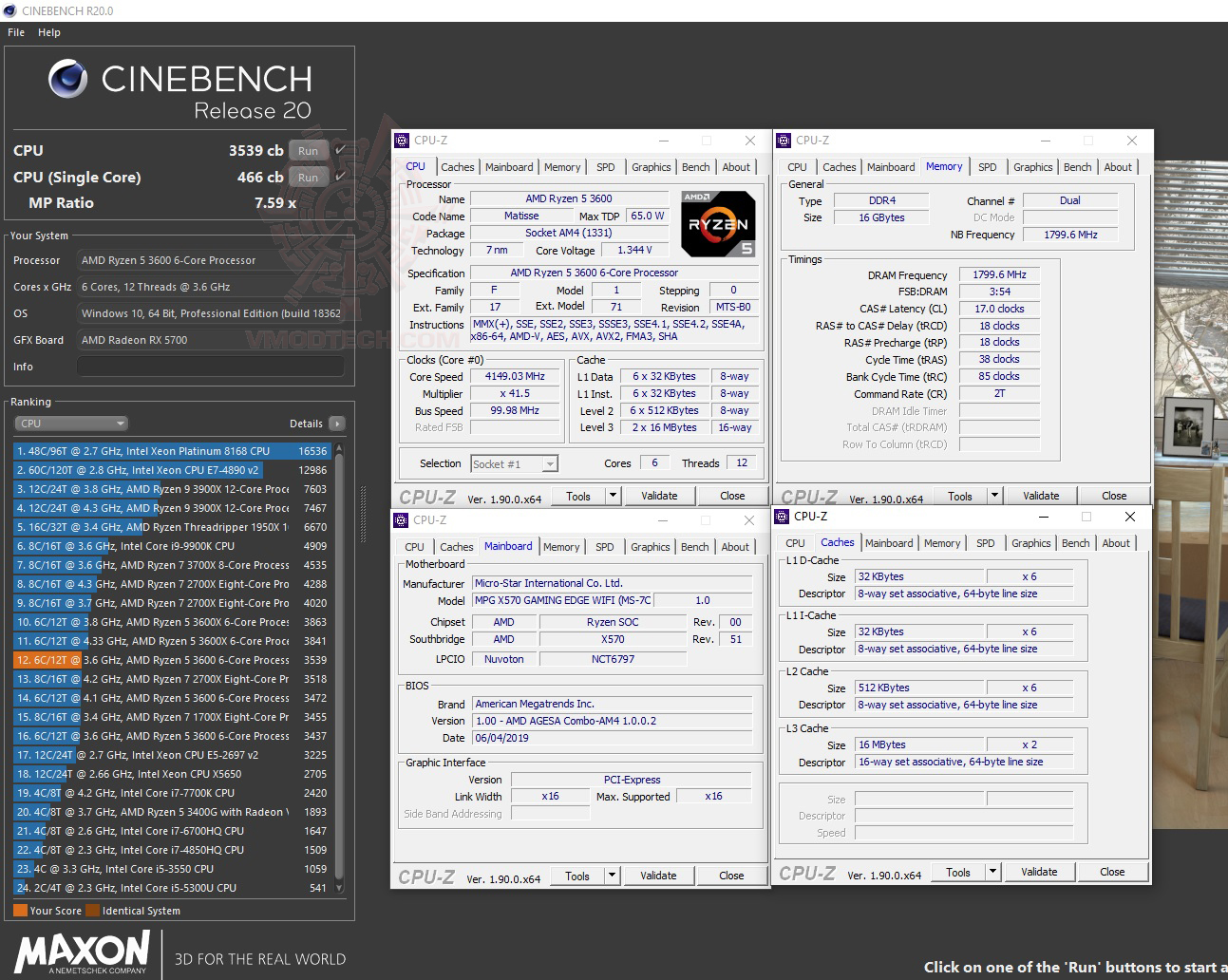Select the Intel Xeon CPU E7-4890 v2 ranking row
The width and height of the screenshot is (1228, 980).
tap(172, 470)
